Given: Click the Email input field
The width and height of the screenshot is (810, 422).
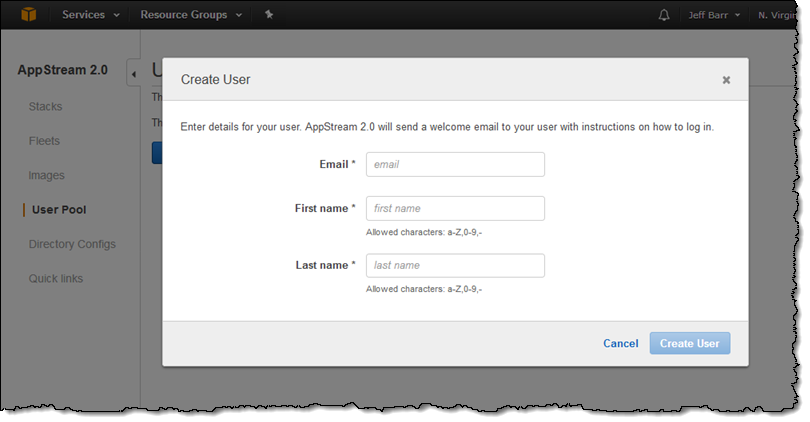Looking at the screenshot, I should click(455, 164).
